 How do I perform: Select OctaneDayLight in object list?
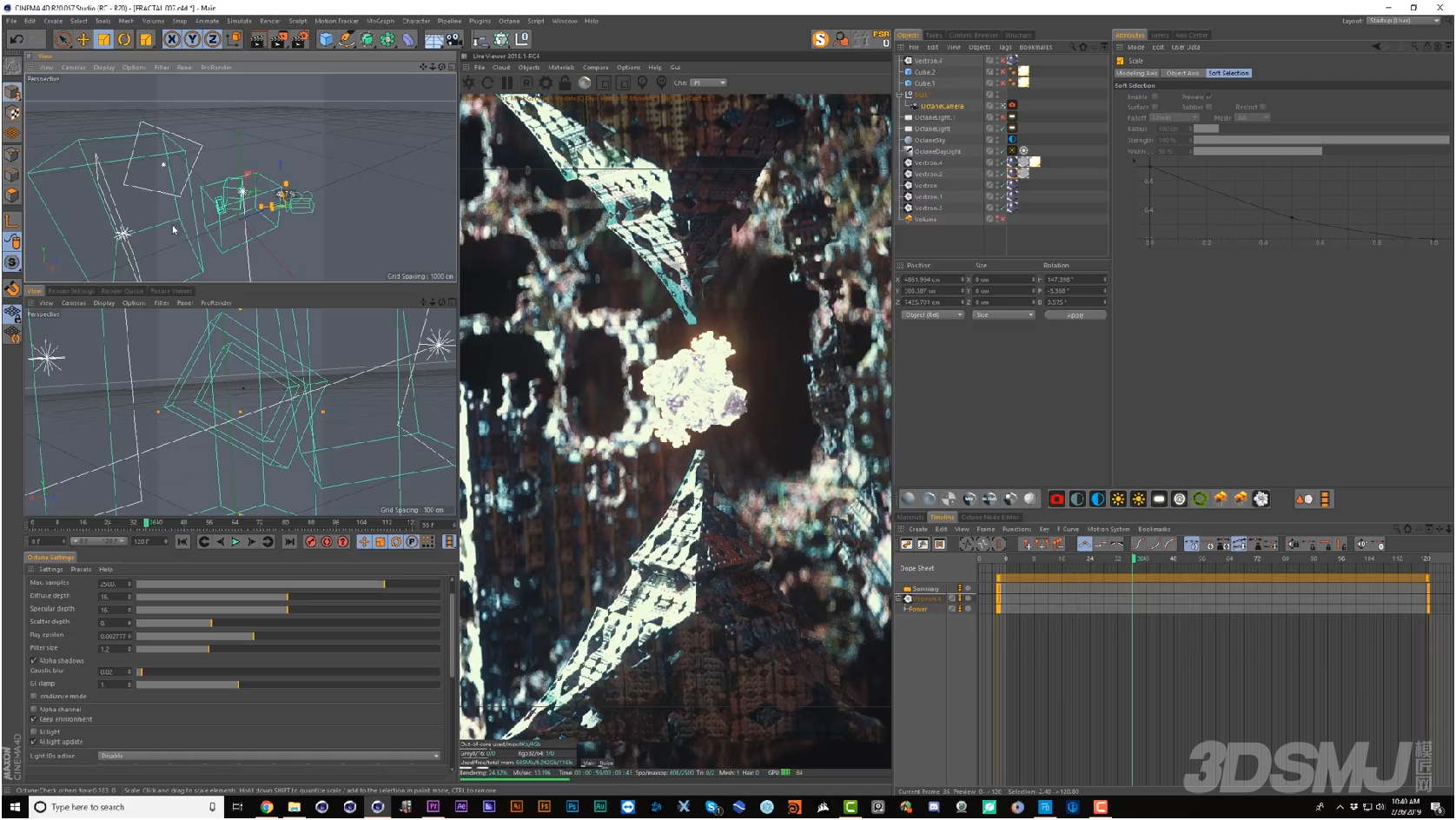click(x=937, y=151)
